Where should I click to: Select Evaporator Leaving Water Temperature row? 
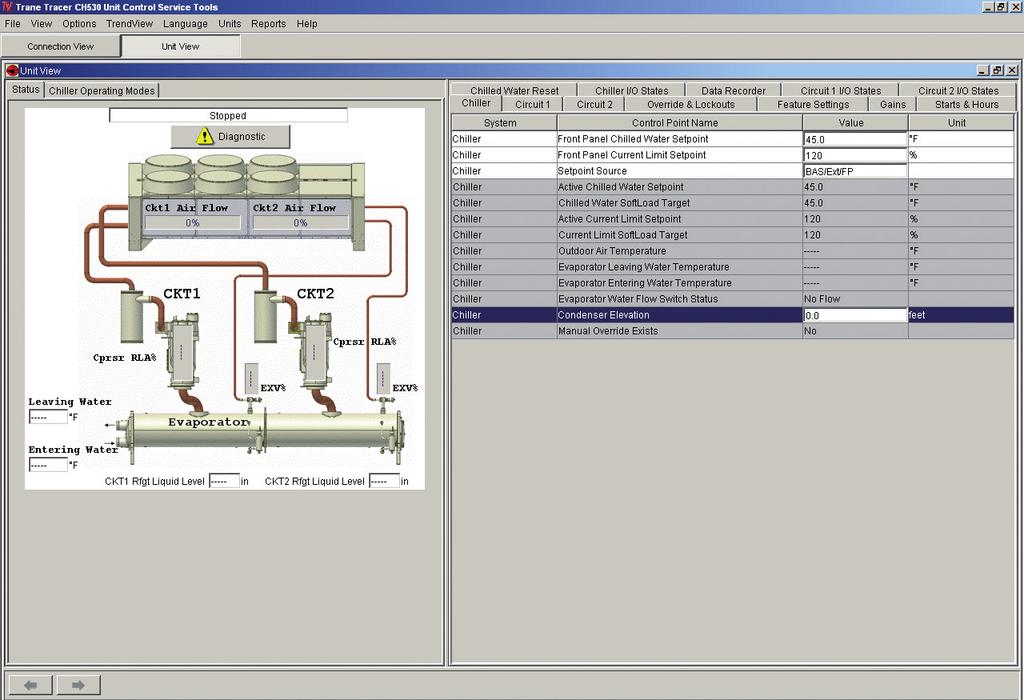point(732,267)
